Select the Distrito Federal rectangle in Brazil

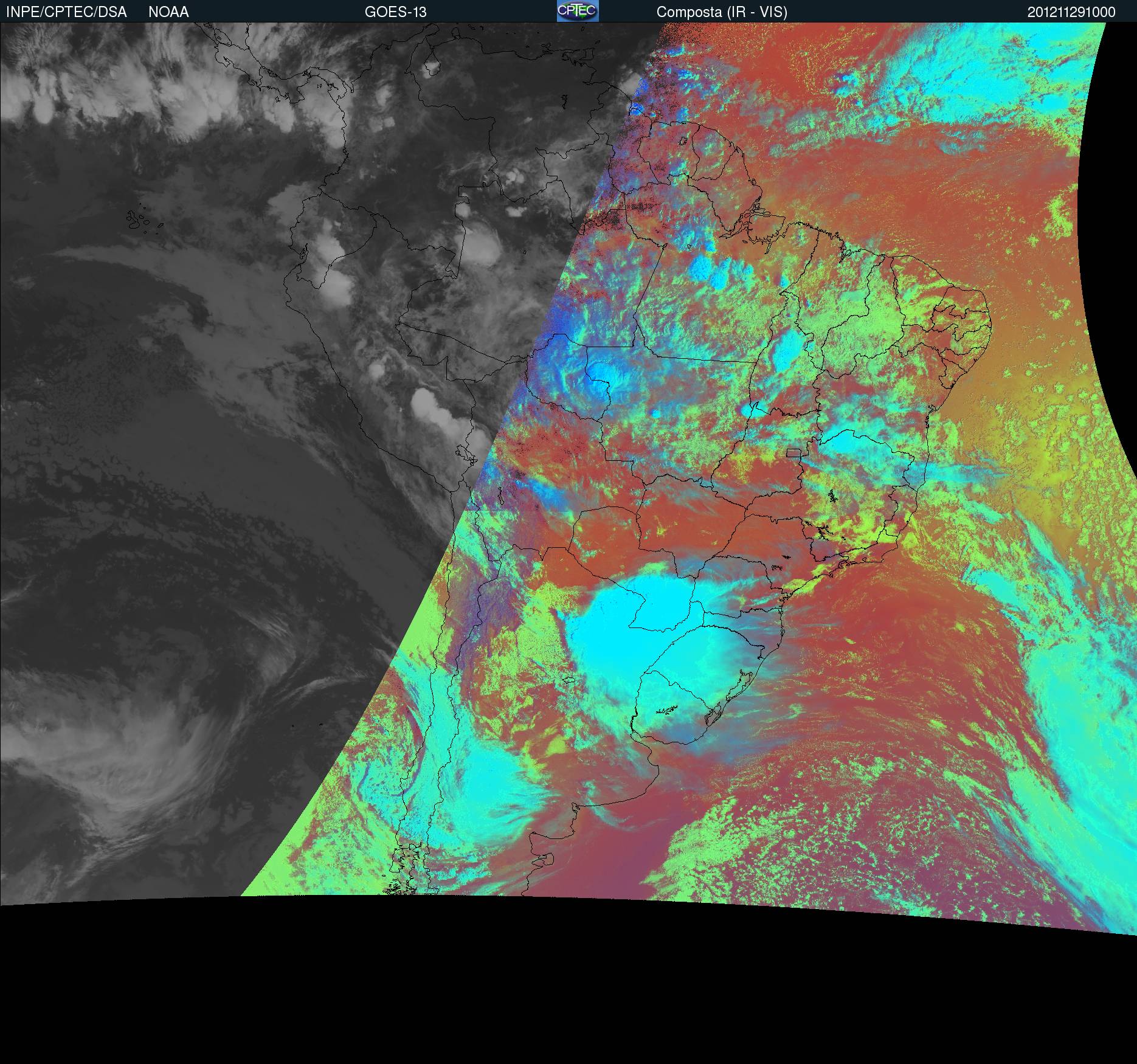point(793,452)
